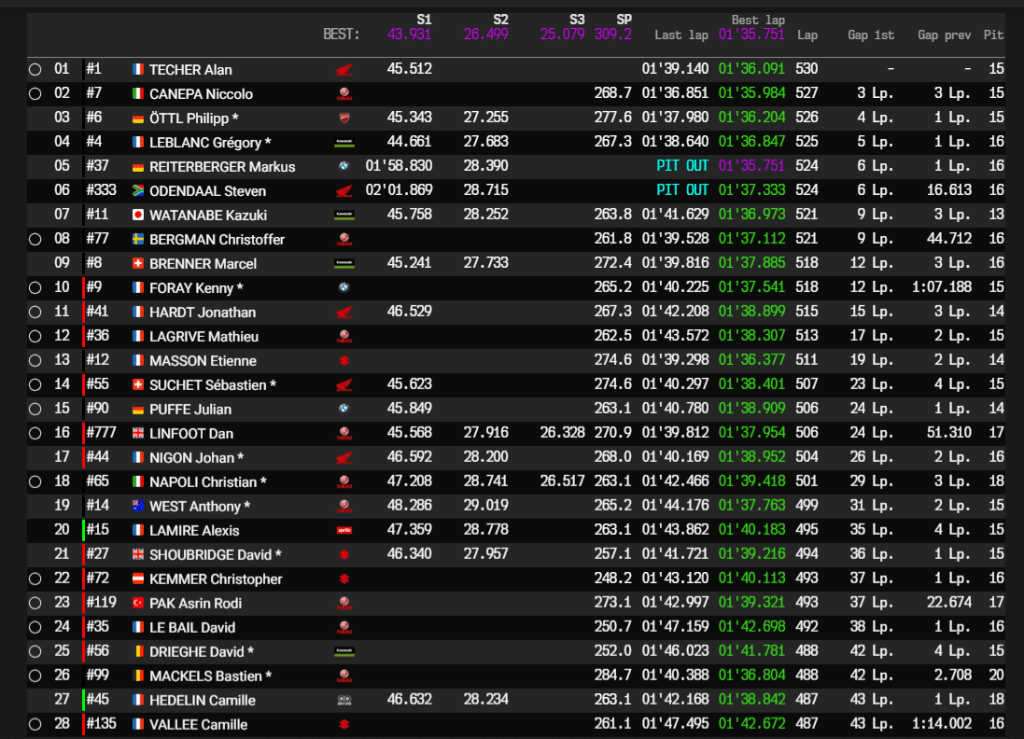Click the South African flag beside ODENDAAL Steven
The height and width of the screenshot is (739, 1024).
138,191
